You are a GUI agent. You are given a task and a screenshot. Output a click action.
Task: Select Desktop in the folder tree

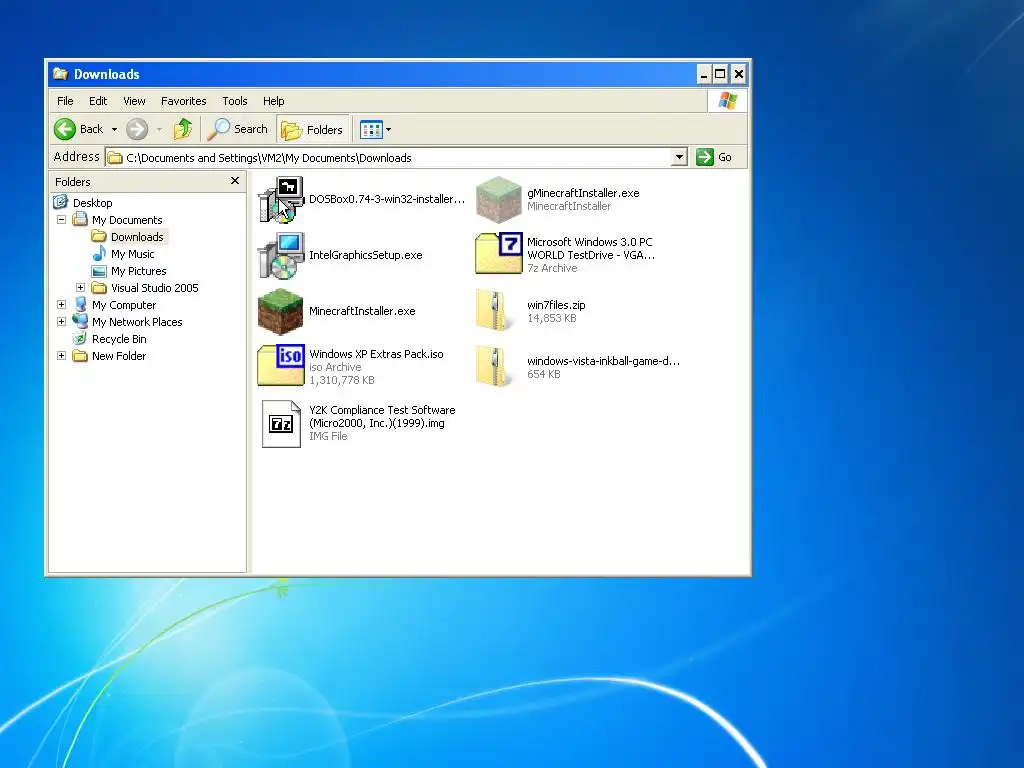point(93,203)
